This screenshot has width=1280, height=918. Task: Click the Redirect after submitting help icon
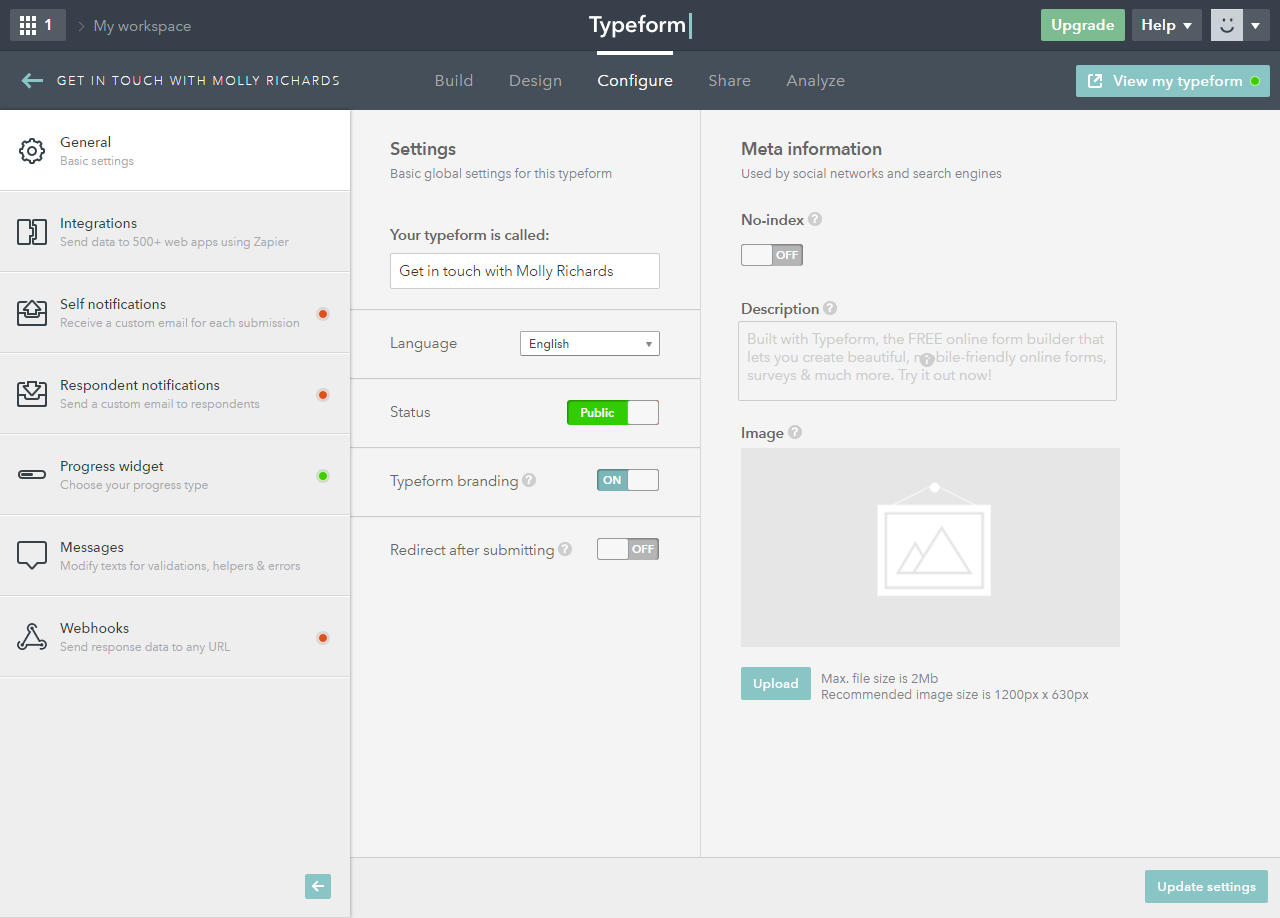pyautogui.click(x=565, y=549)
